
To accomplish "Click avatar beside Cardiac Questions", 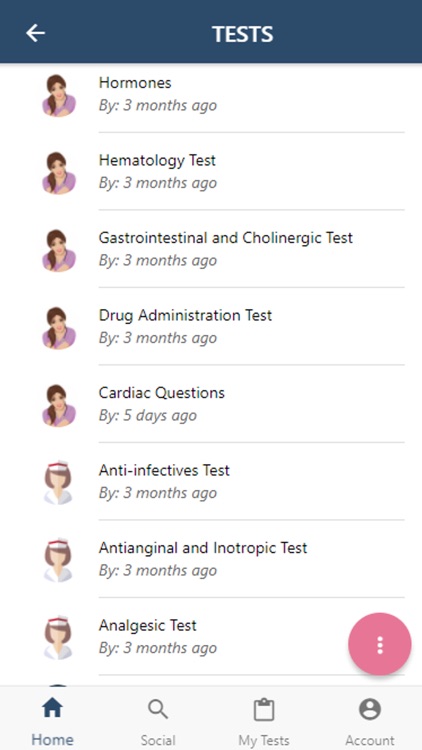I will (59, 405).
